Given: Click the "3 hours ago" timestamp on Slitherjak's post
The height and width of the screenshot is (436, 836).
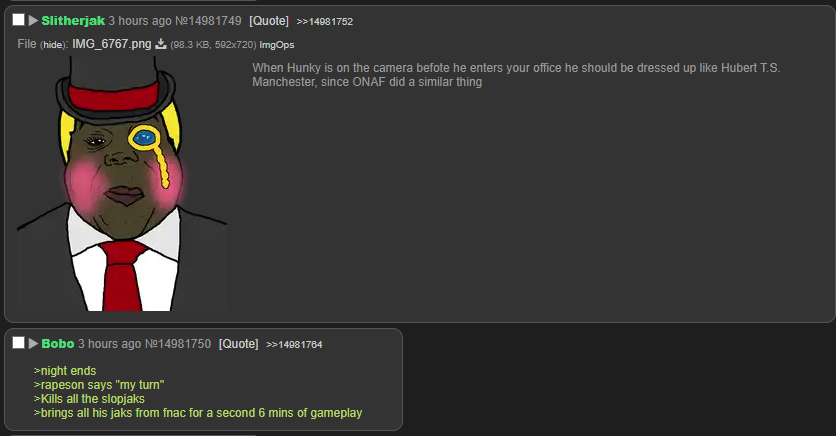Looking at the screenshot, I should [140, 21].
